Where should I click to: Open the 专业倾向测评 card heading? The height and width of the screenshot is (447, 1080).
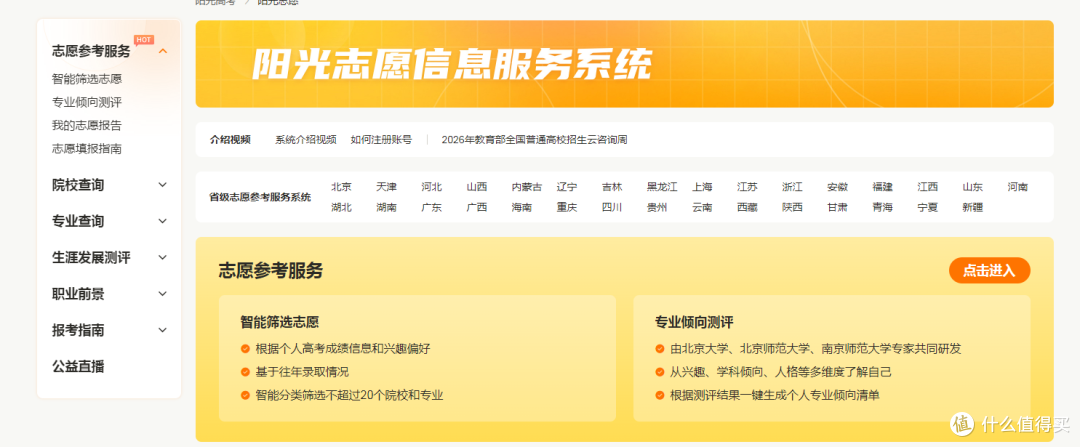[x=694, y=322]
